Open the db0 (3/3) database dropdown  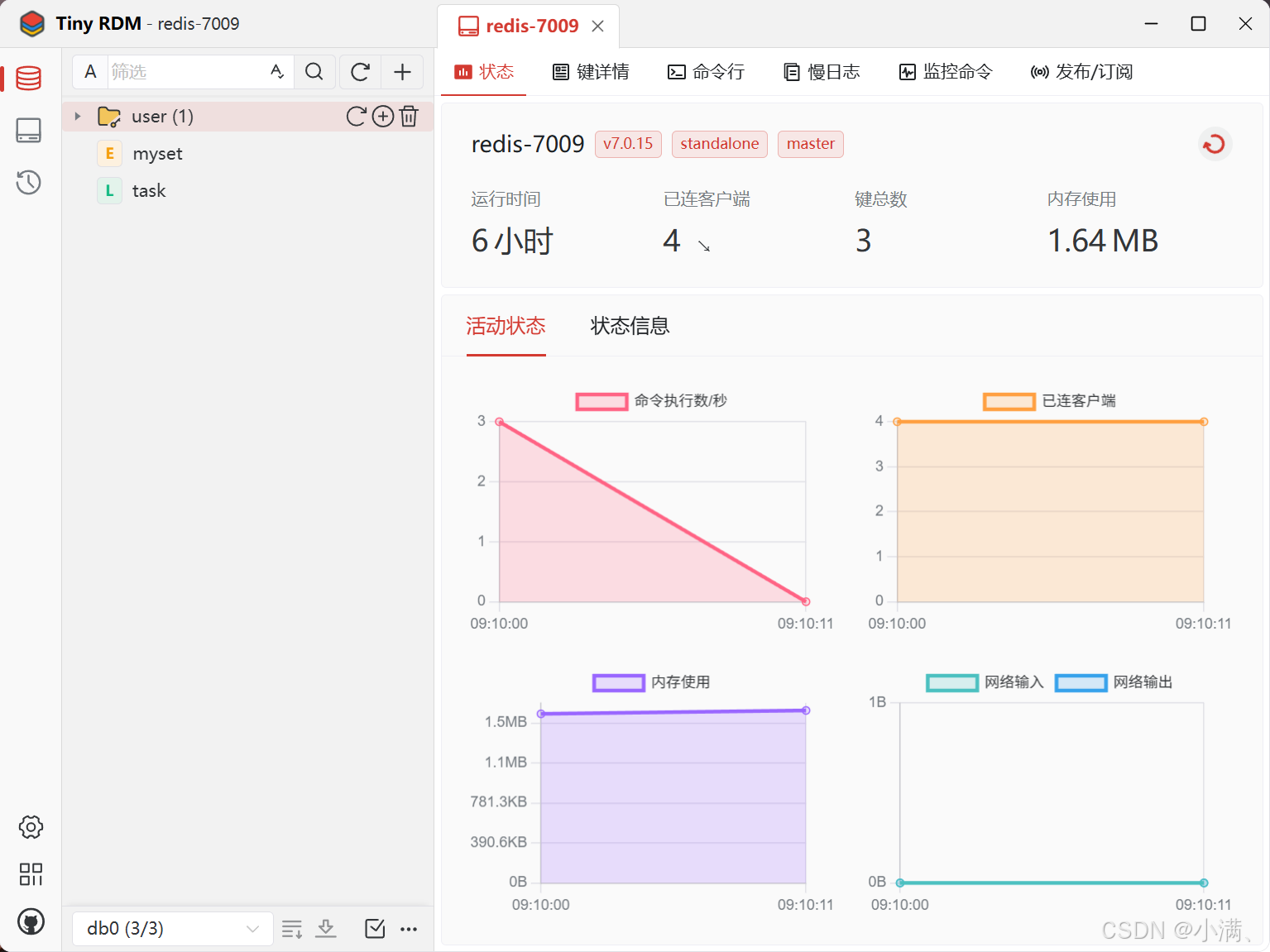click(x=172, y=929)
